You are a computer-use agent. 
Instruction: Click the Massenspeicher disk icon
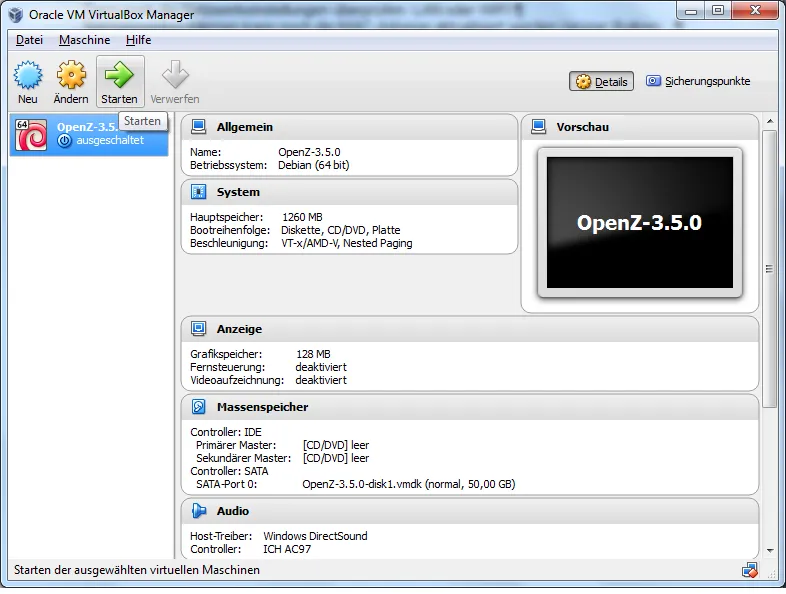click(199, 407)
